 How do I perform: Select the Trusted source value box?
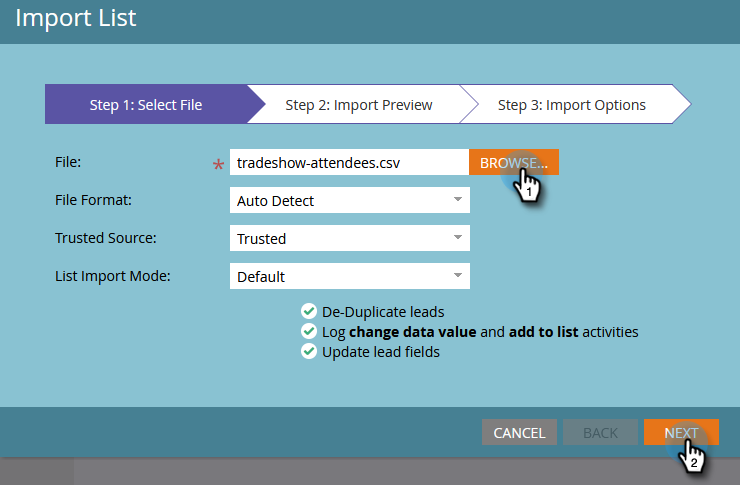click(350, 238)
